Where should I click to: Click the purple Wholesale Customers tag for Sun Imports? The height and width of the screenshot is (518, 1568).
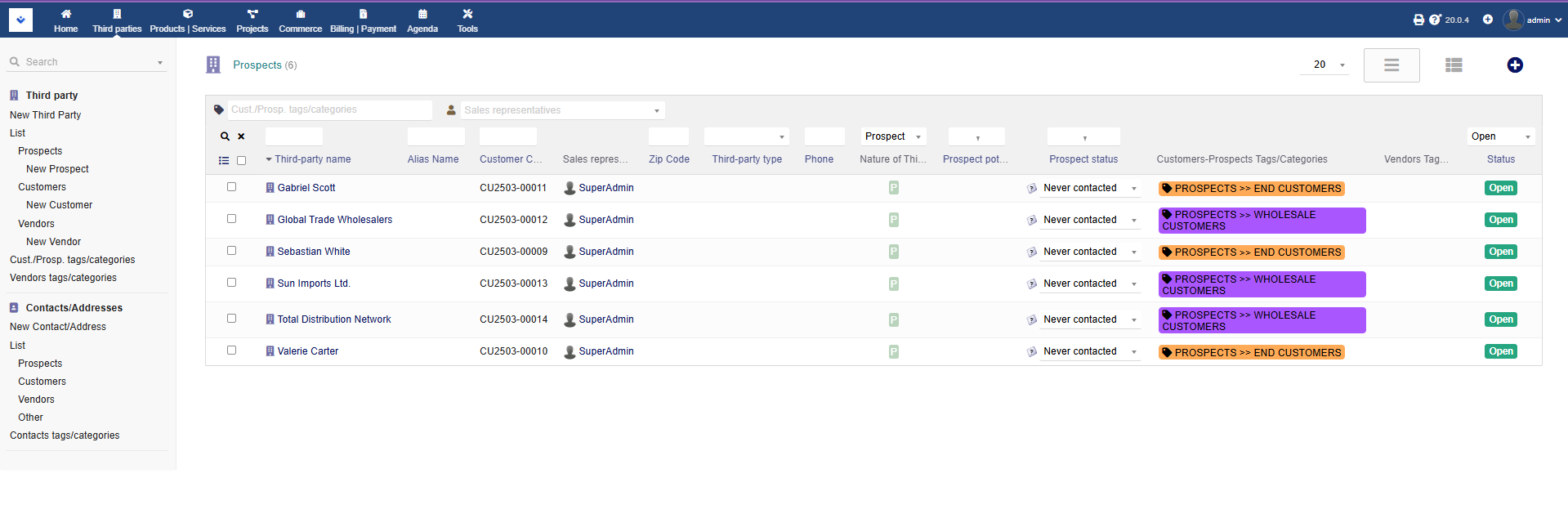1261,284
